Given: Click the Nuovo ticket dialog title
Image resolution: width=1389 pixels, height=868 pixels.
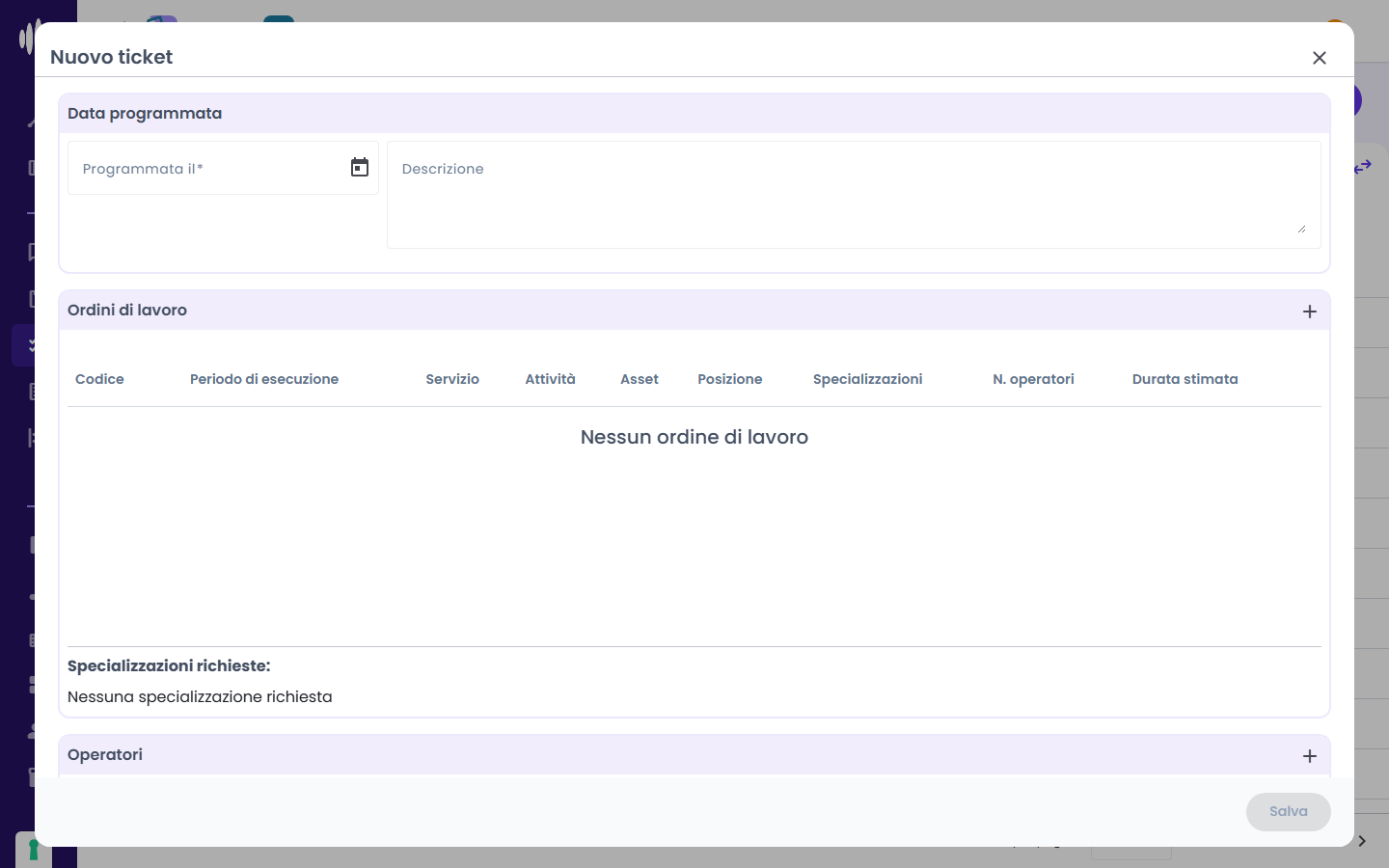Looking at the screenshot, I should click(112, 57).
